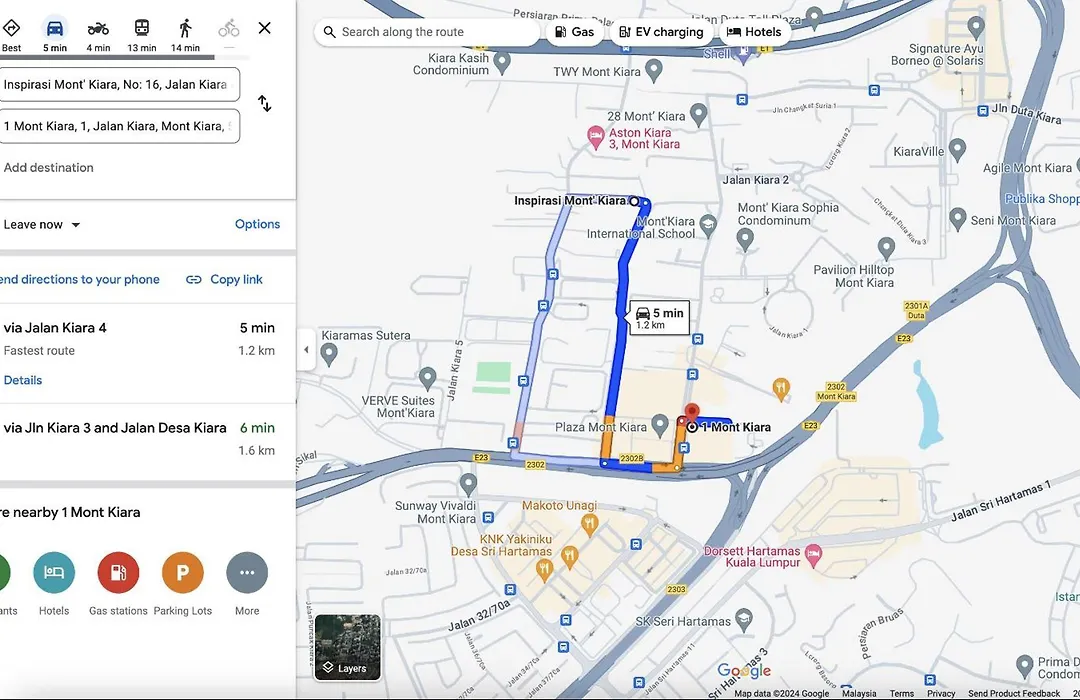Click Copy link
1080x700 pixels.
225,279
